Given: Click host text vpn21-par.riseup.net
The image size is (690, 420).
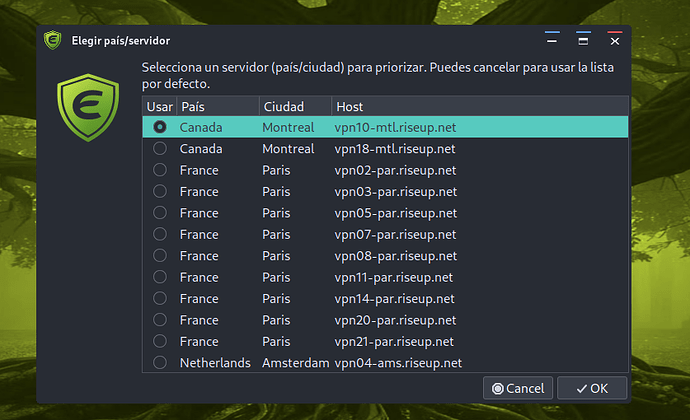Looking at the screenshot, I should click(x=394, y=342).
